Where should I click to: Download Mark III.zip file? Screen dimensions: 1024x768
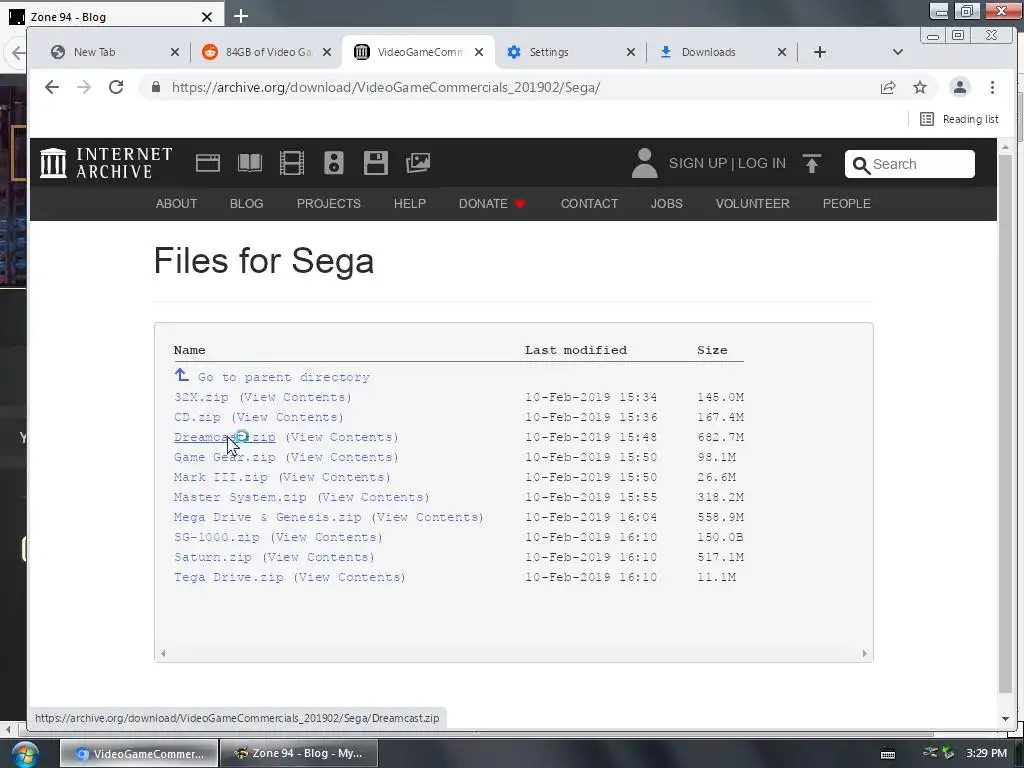tap(221, 477)
